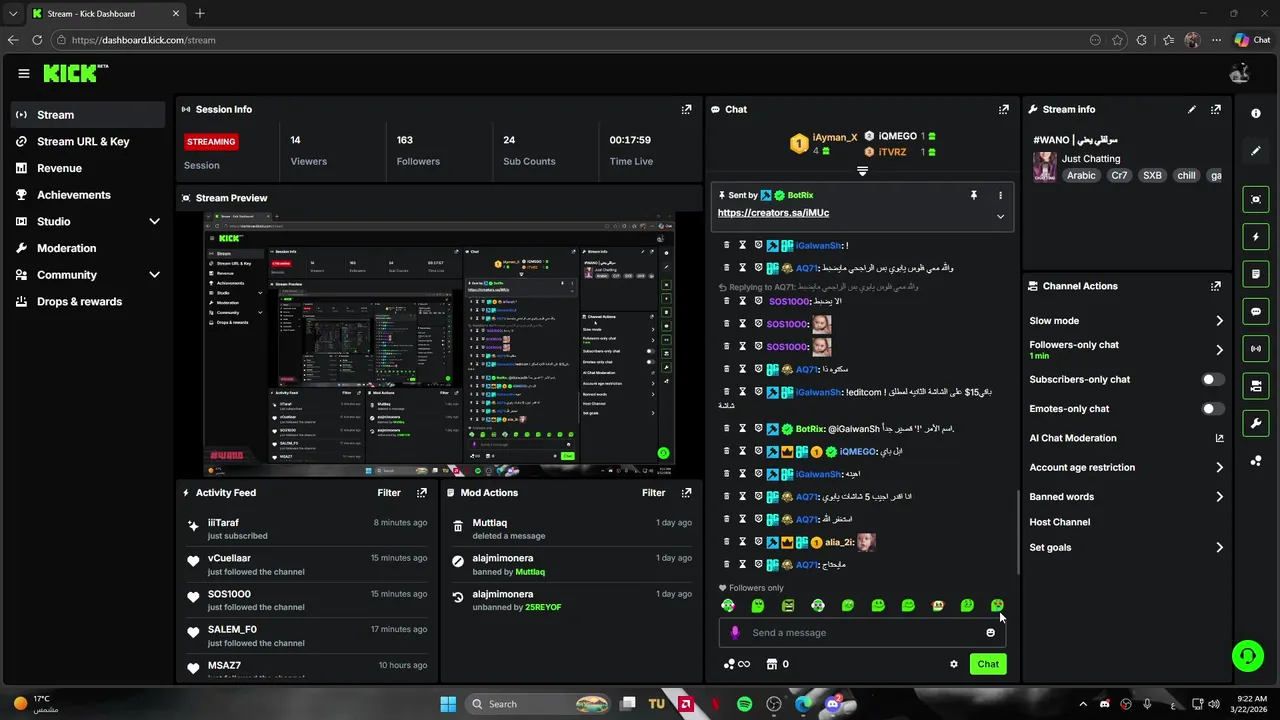1280x720 pixels.
Task: Open Stream URL & Key page
Action: click(88, 142)
